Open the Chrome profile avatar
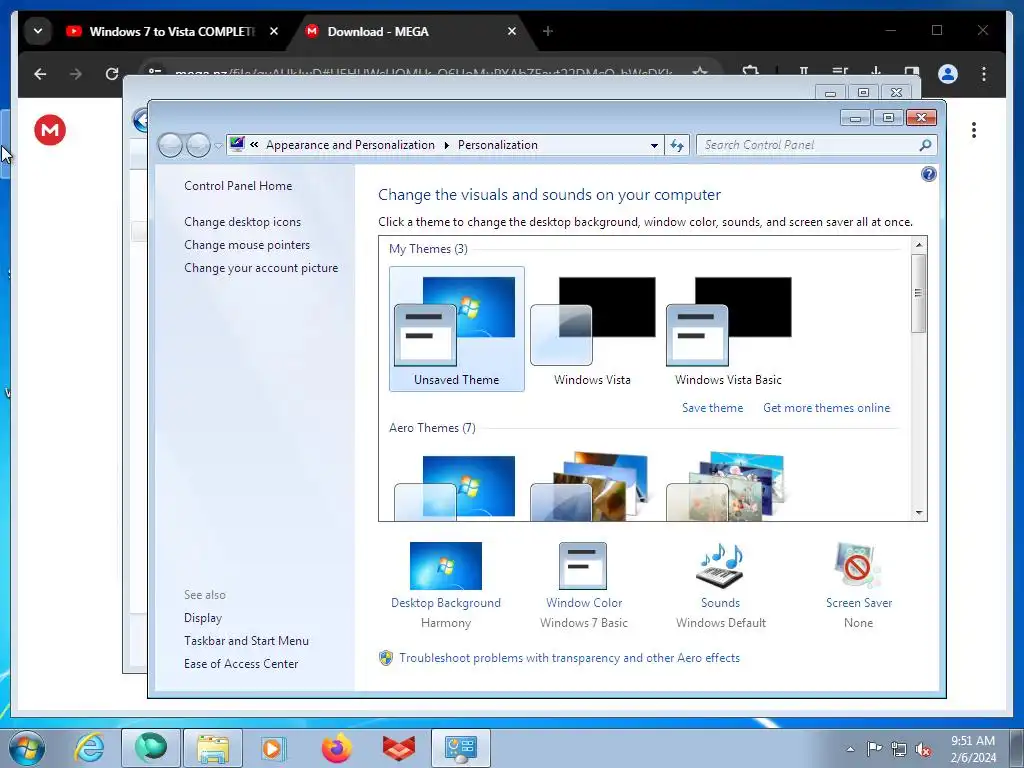The height and width of the screenshot is (768, 1024). point(948,74)
